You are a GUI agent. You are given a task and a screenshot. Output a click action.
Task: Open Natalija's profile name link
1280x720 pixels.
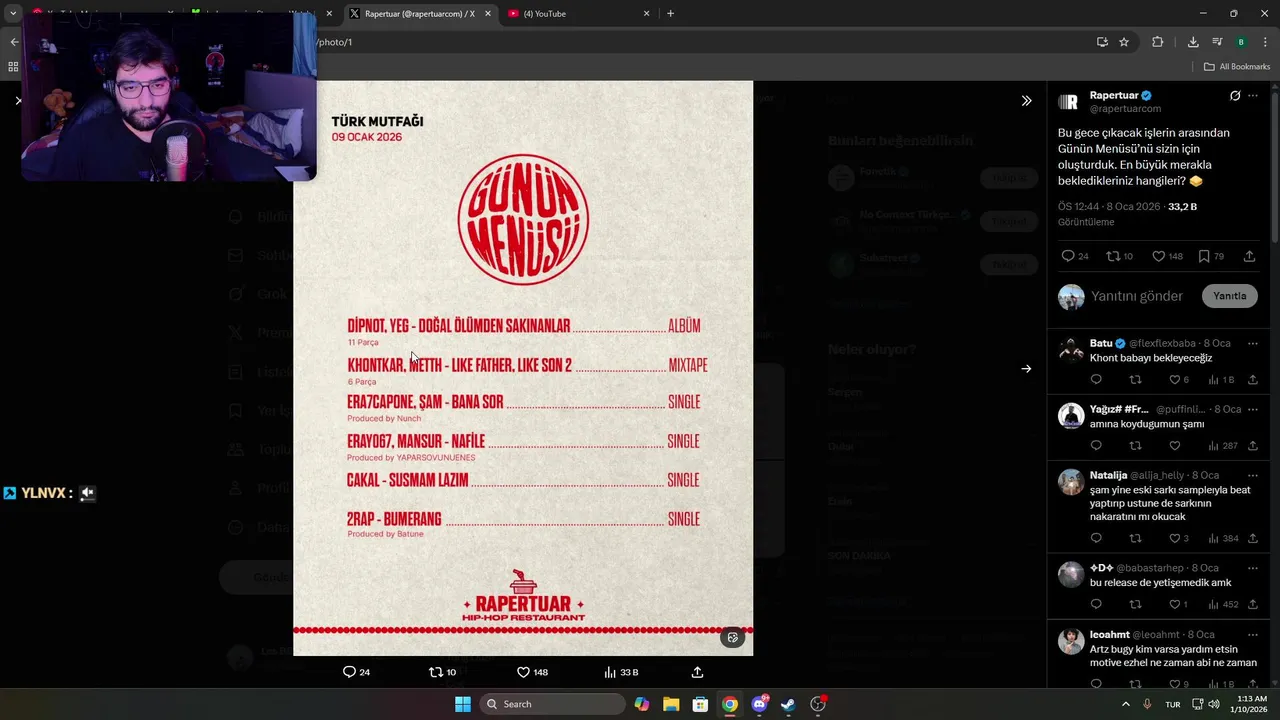[1108, 475]
